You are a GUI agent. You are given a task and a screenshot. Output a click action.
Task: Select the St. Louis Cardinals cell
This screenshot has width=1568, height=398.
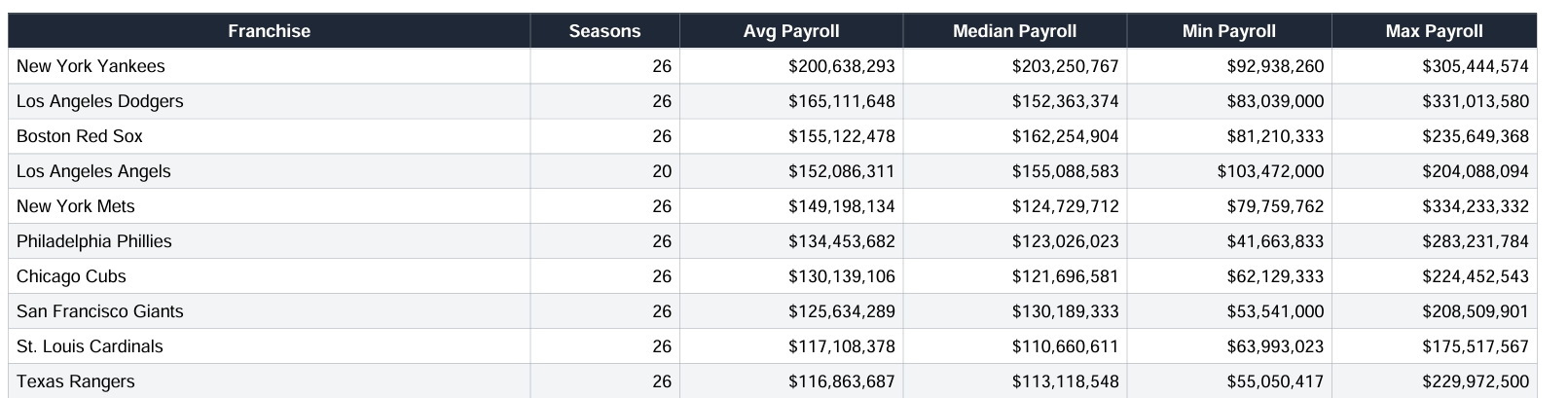90,346
